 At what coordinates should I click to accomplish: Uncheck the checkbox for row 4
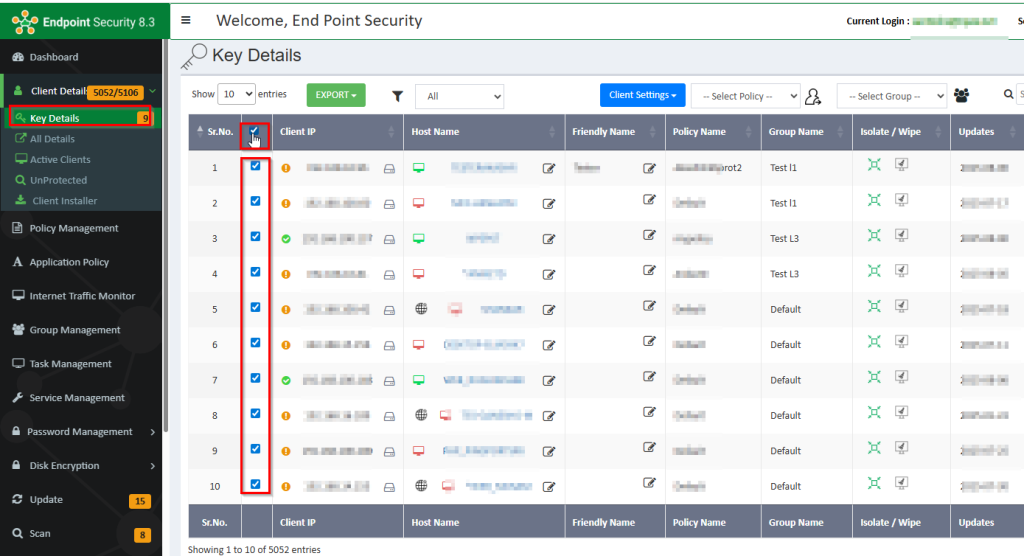pos(255,272)
